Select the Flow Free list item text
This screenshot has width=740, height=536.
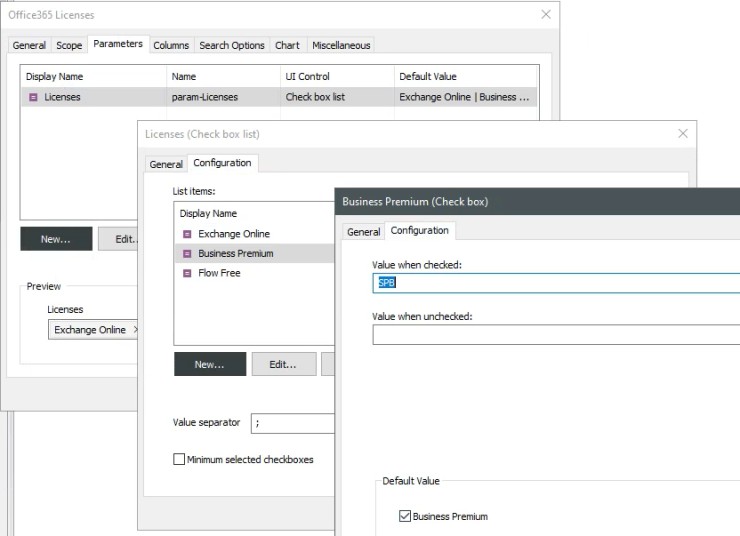[219, 273]
